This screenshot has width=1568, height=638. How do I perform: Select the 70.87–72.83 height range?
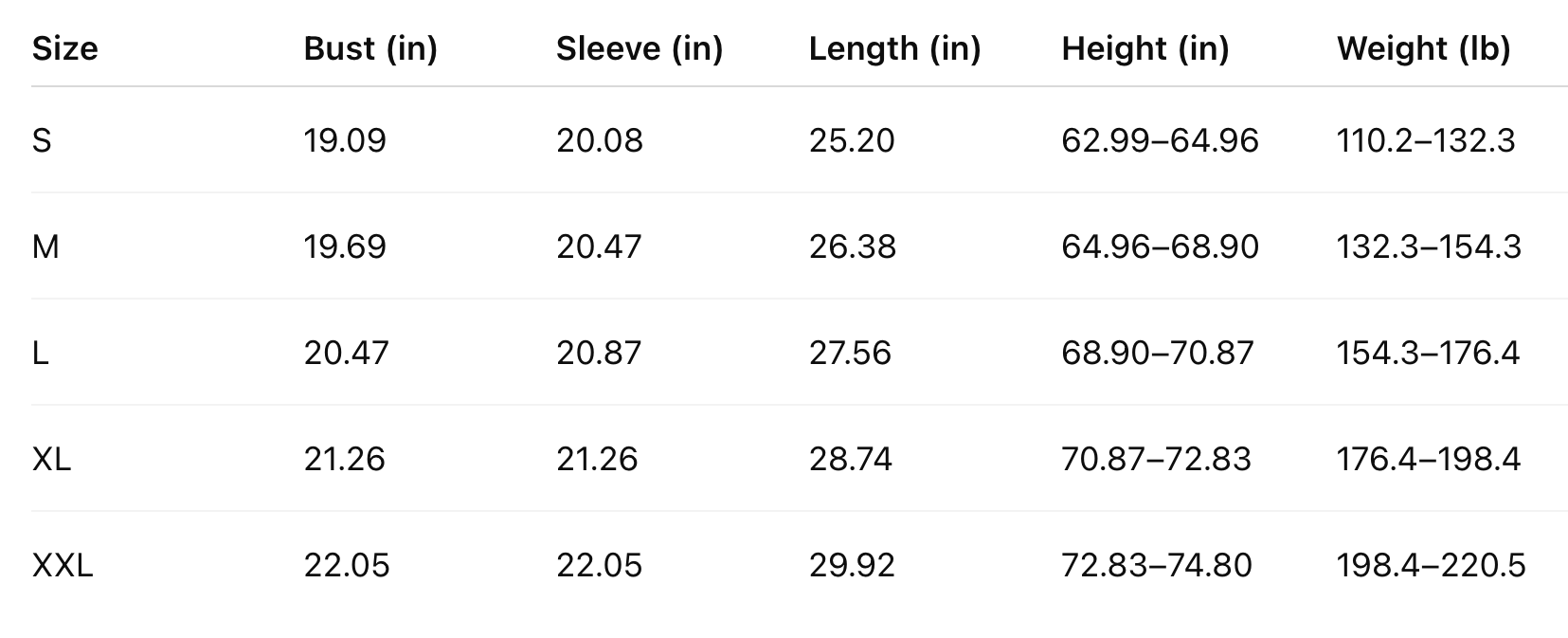[1156, 459]
